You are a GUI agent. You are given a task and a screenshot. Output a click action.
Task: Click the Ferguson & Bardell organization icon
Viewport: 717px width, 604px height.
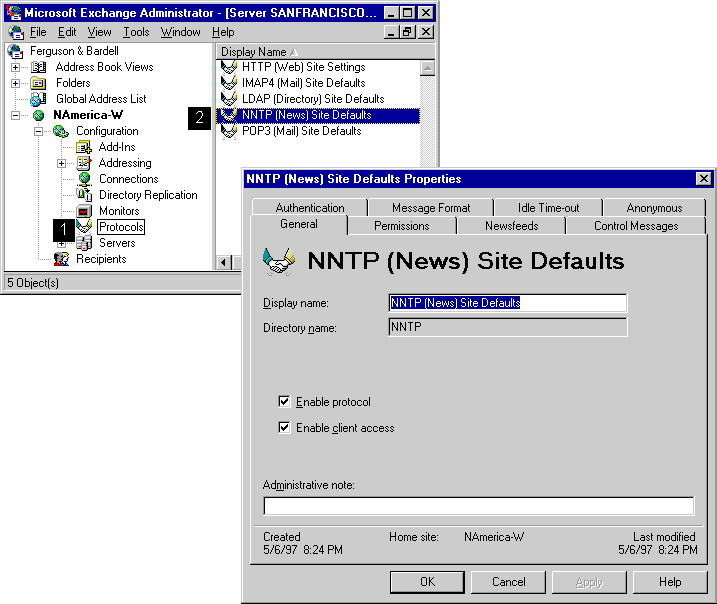click(x=15, y=51)
